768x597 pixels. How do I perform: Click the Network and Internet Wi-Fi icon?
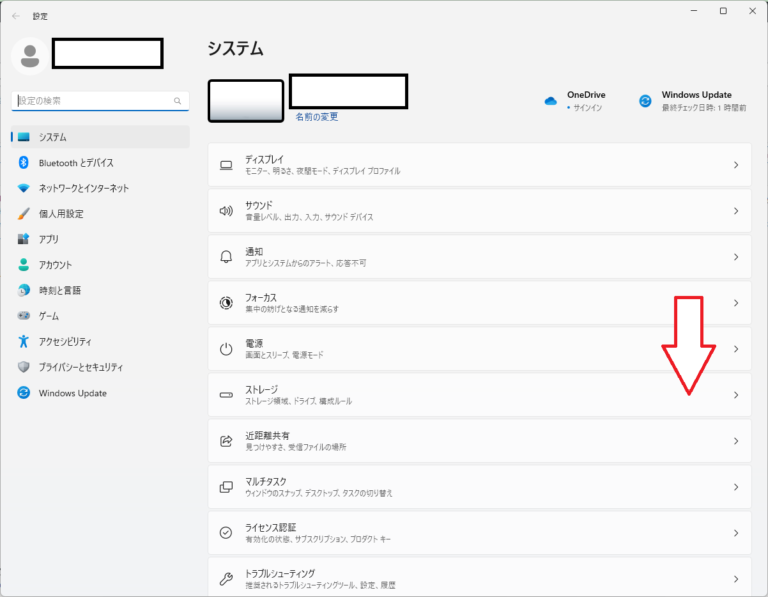23,188
